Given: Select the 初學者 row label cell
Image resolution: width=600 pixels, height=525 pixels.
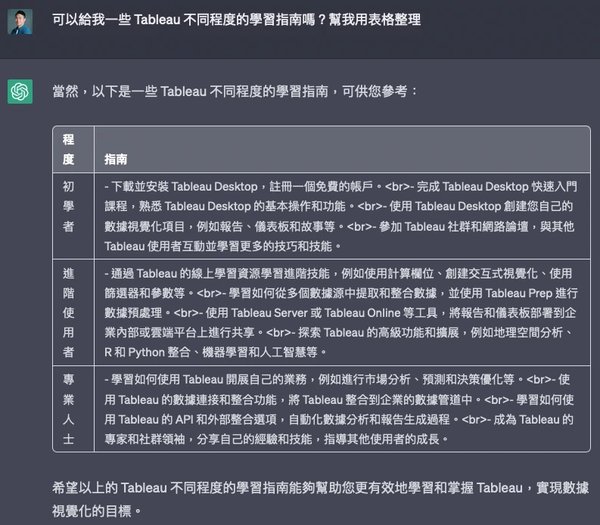Looking at the screenshot, I should 73,216.
